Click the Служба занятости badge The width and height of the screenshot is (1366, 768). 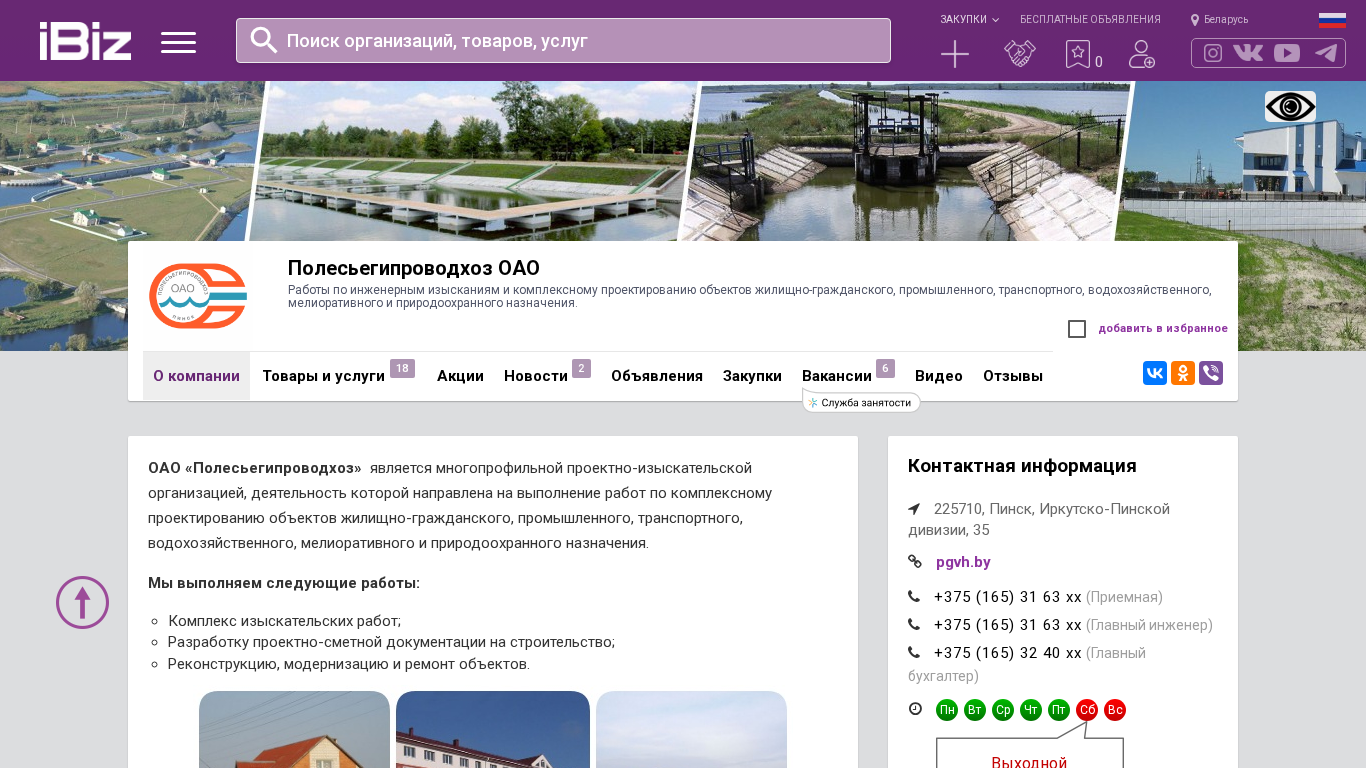(862, 402)
